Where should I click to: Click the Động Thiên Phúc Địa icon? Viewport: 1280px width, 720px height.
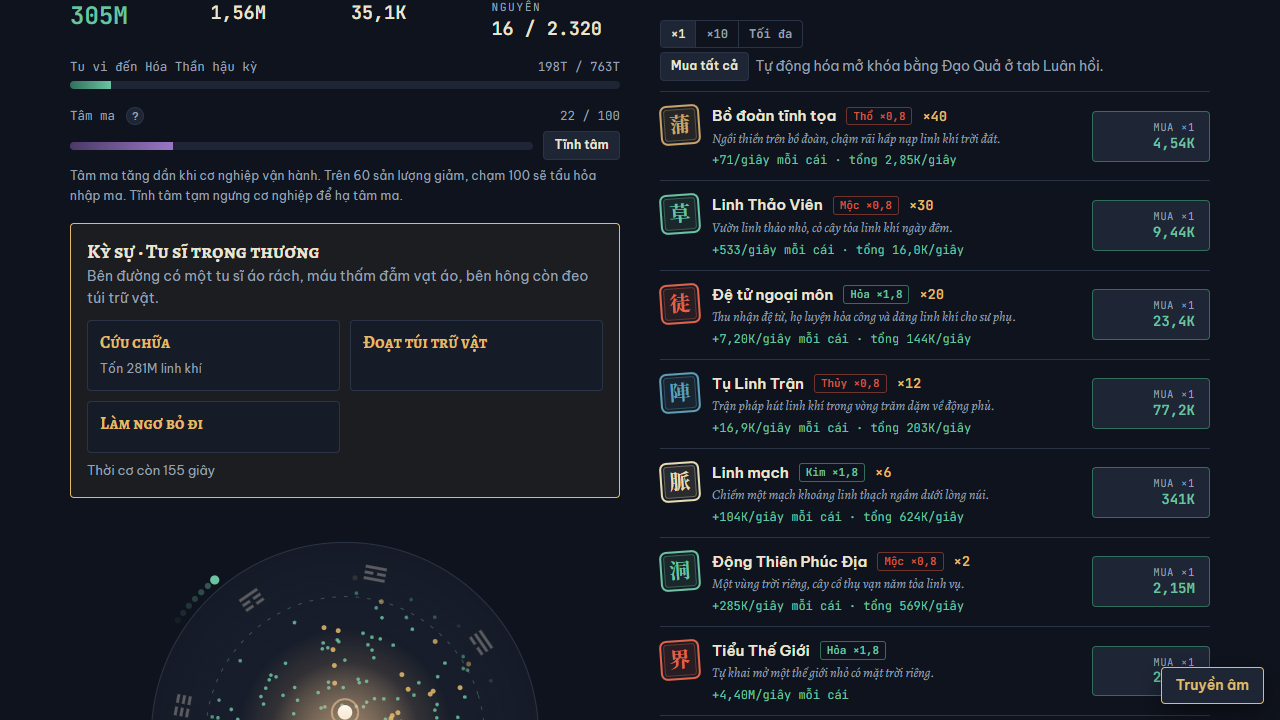[680, 570]
